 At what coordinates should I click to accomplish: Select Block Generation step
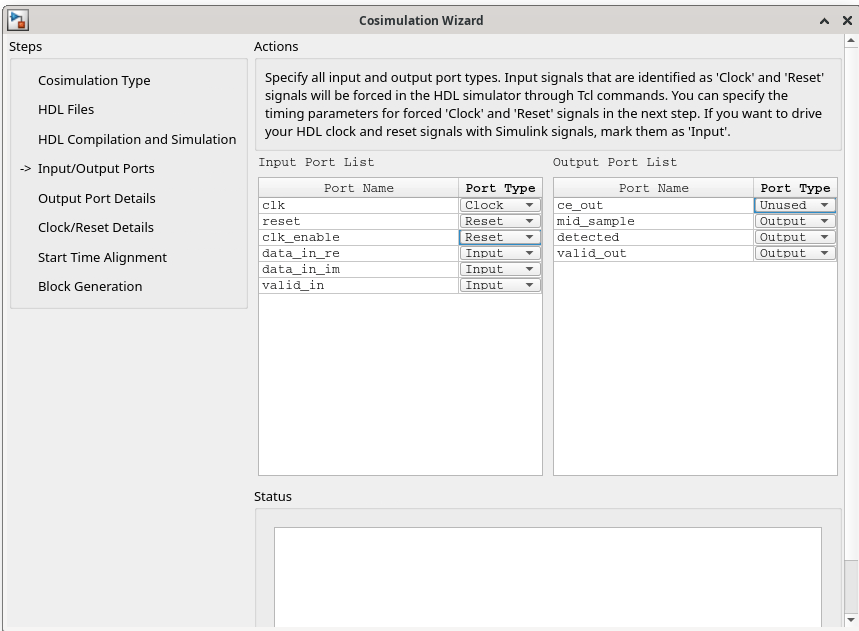pyautogui.click(x=90, y=287)
